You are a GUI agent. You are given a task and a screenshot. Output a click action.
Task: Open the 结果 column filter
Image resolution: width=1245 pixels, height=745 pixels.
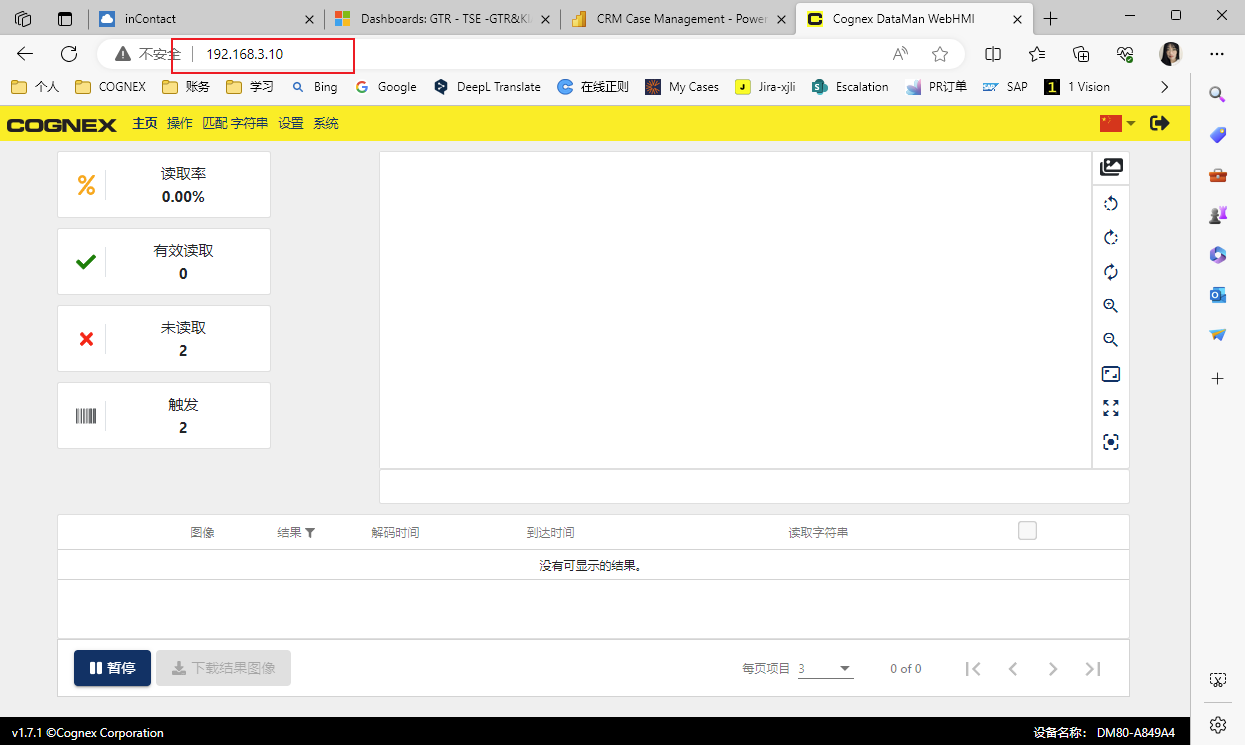310,533
